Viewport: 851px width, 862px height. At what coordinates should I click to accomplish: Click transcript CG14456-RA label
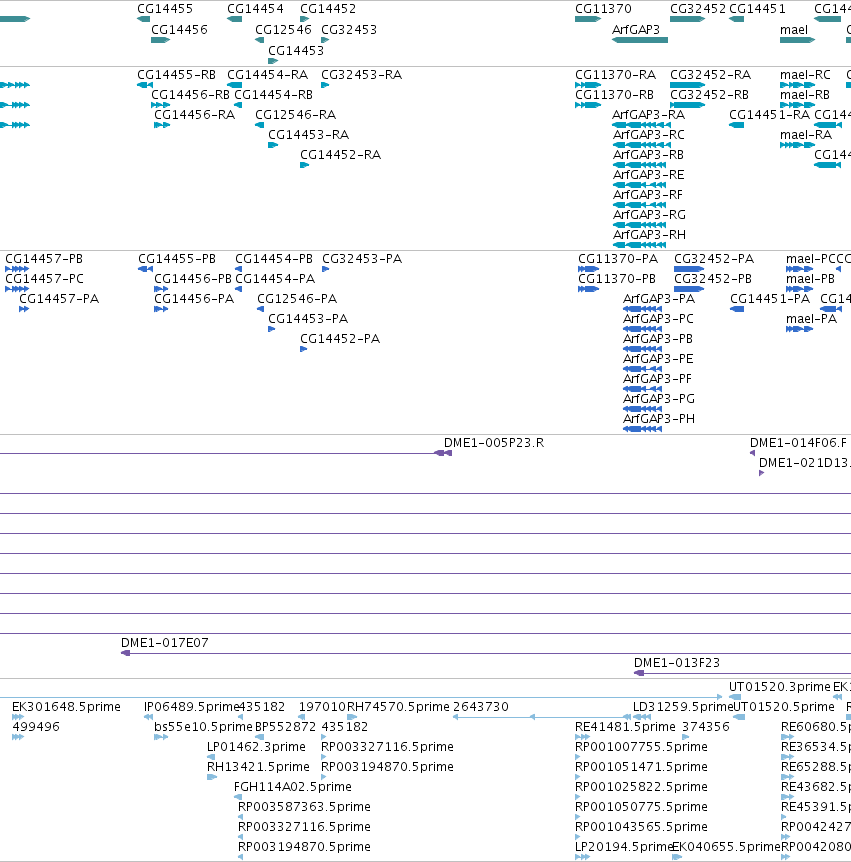(x=194, y=114)
